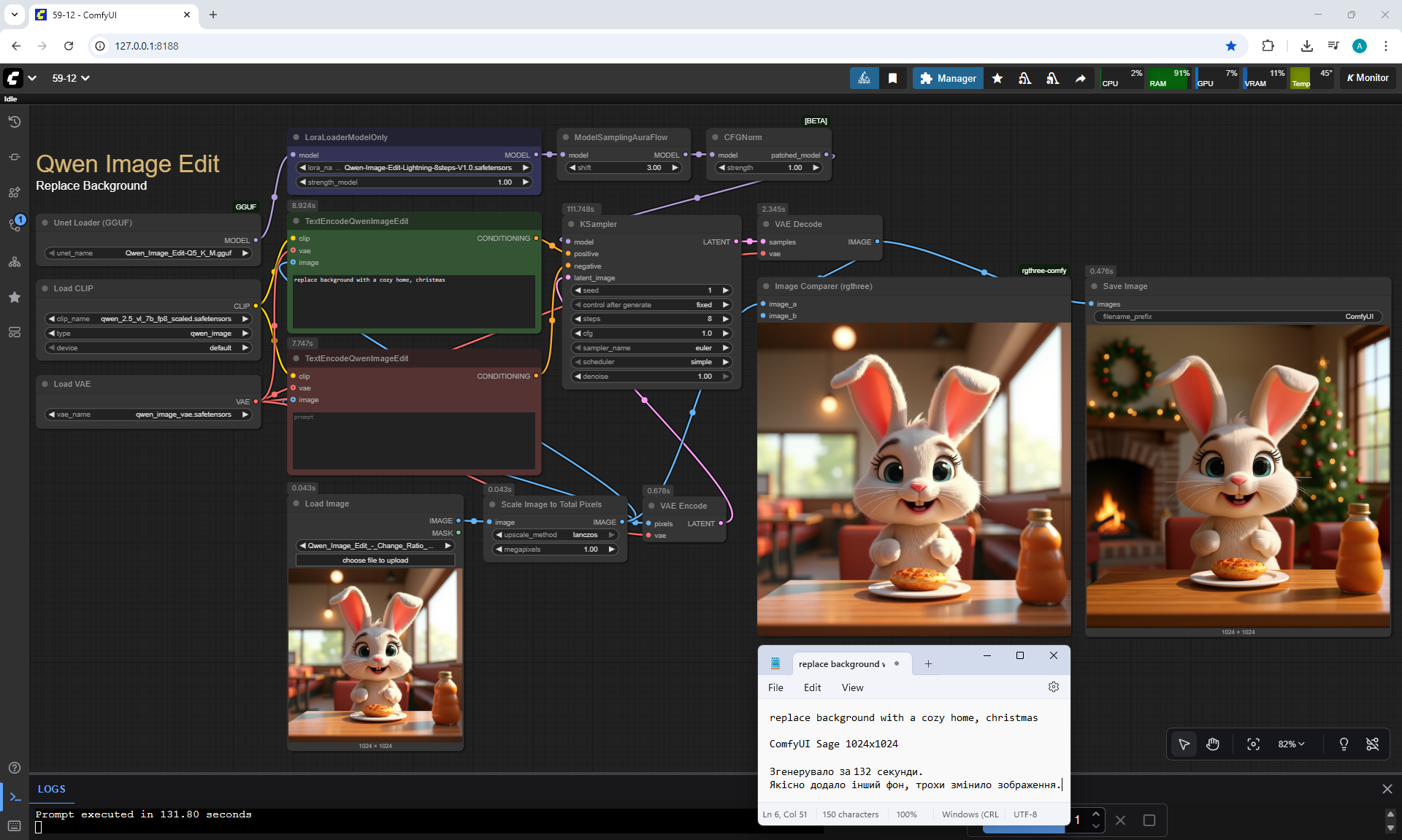Click the Image Comparer preview image

coord(913,478)
